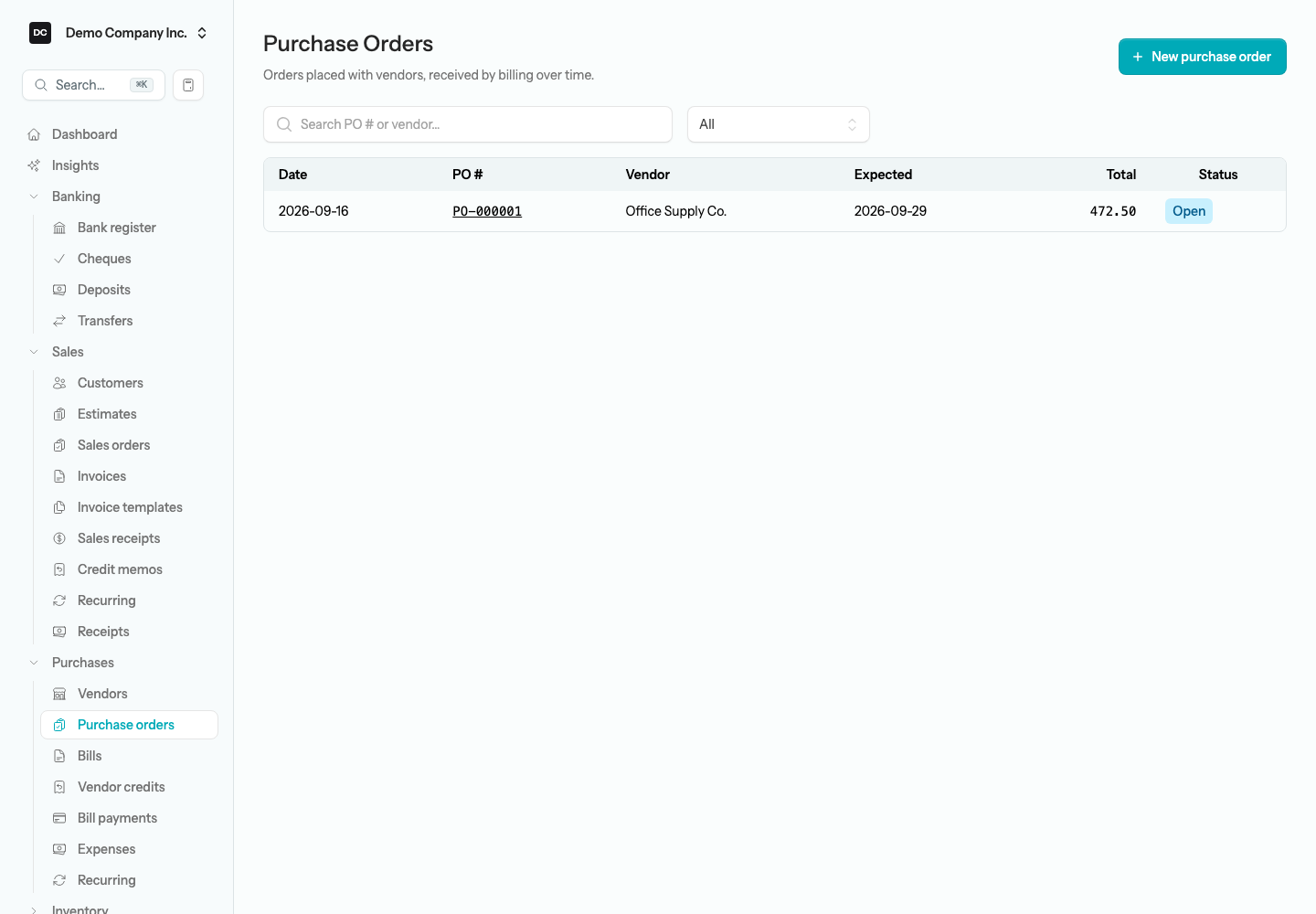Open the All status filter dropdown
Screen dimensions: 1316x914
pos(779,124)
